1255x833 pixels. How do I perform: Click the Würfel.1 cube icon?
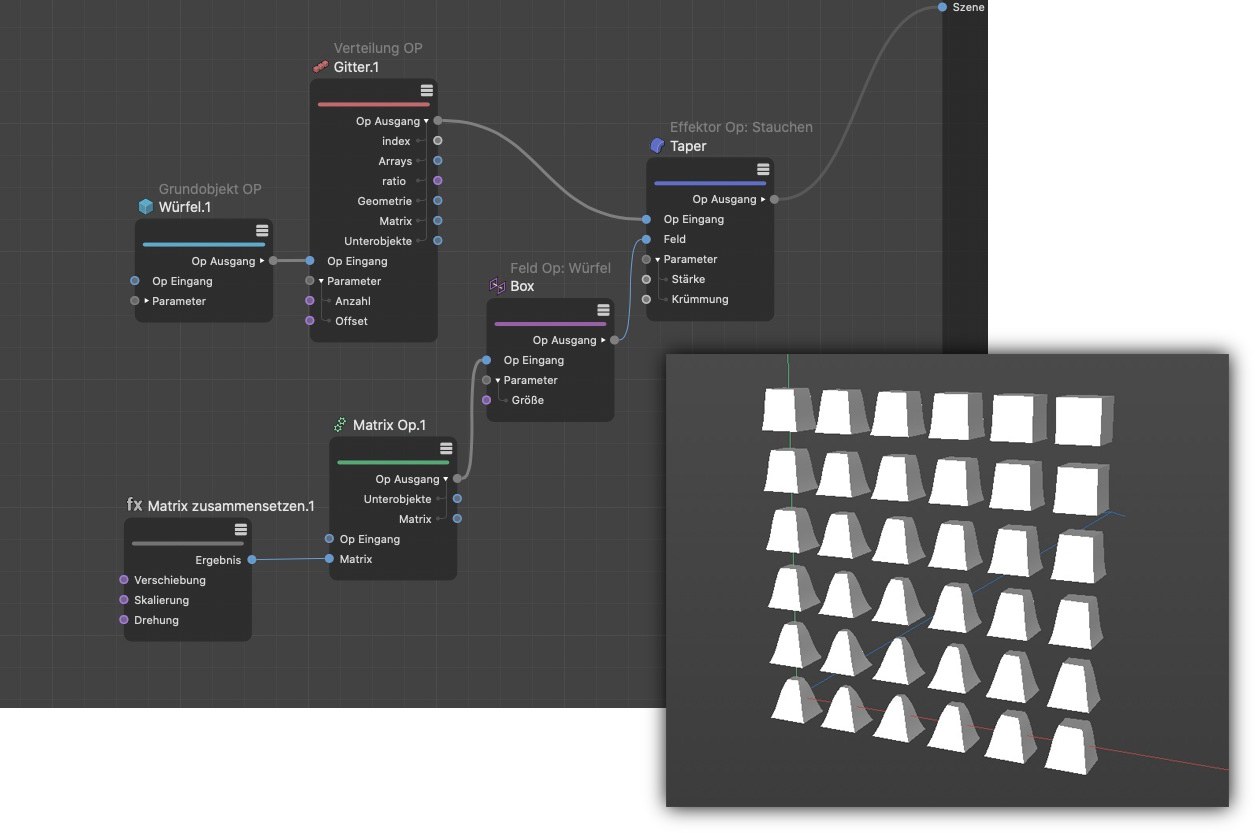(146, 207)
